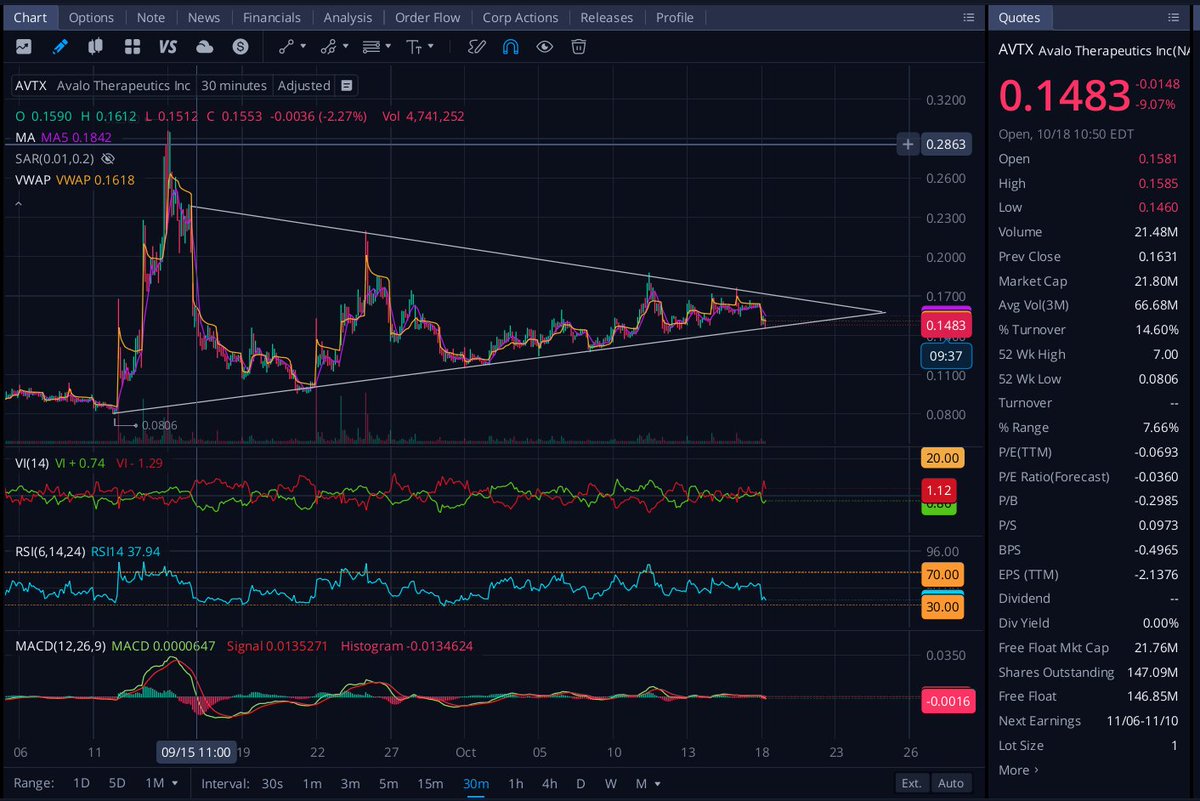Toggle SAR indicator hidden-eye icon

109,158
